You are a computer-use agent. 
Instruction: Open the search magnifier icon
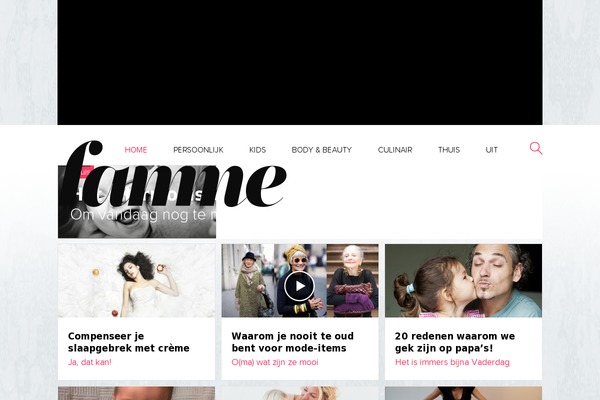536,148
